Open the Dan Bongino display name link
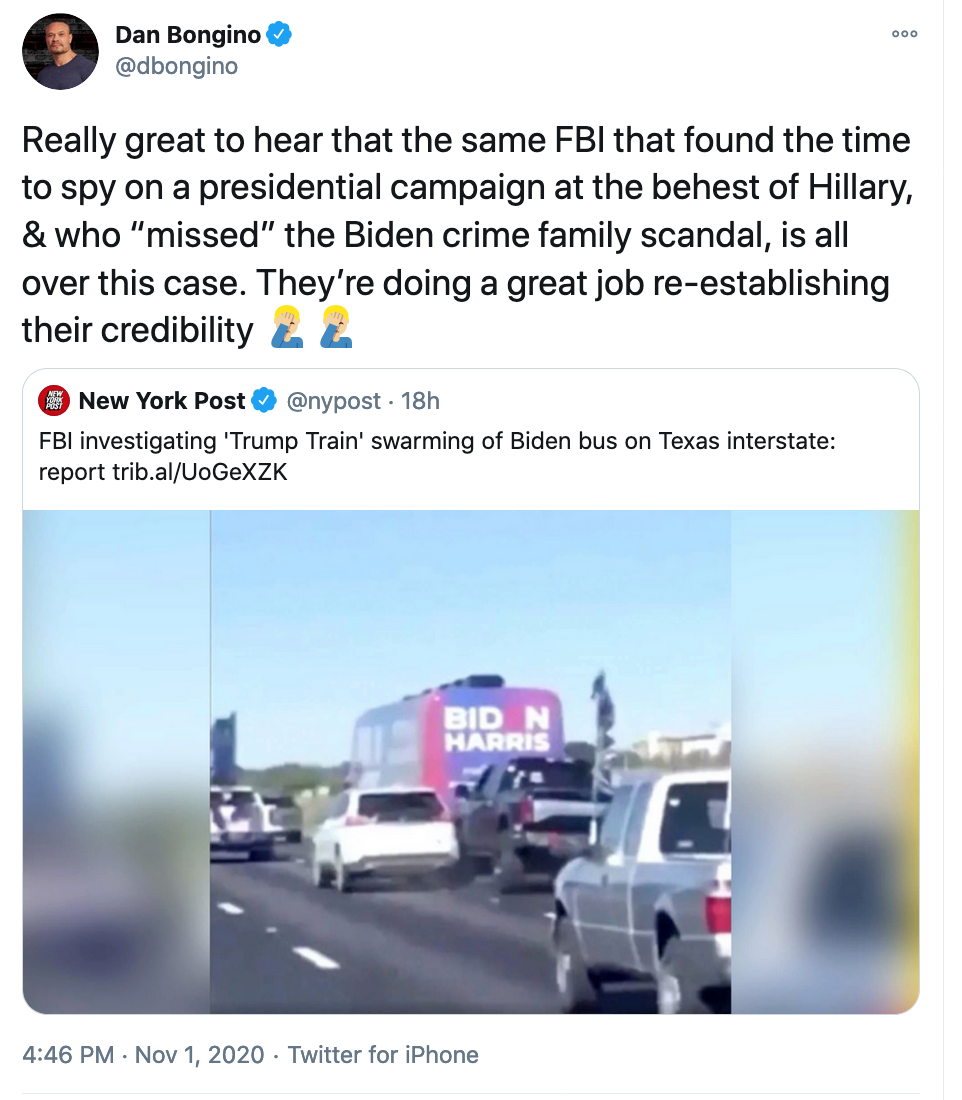The image size is (962, 1100). coord(188,36)
